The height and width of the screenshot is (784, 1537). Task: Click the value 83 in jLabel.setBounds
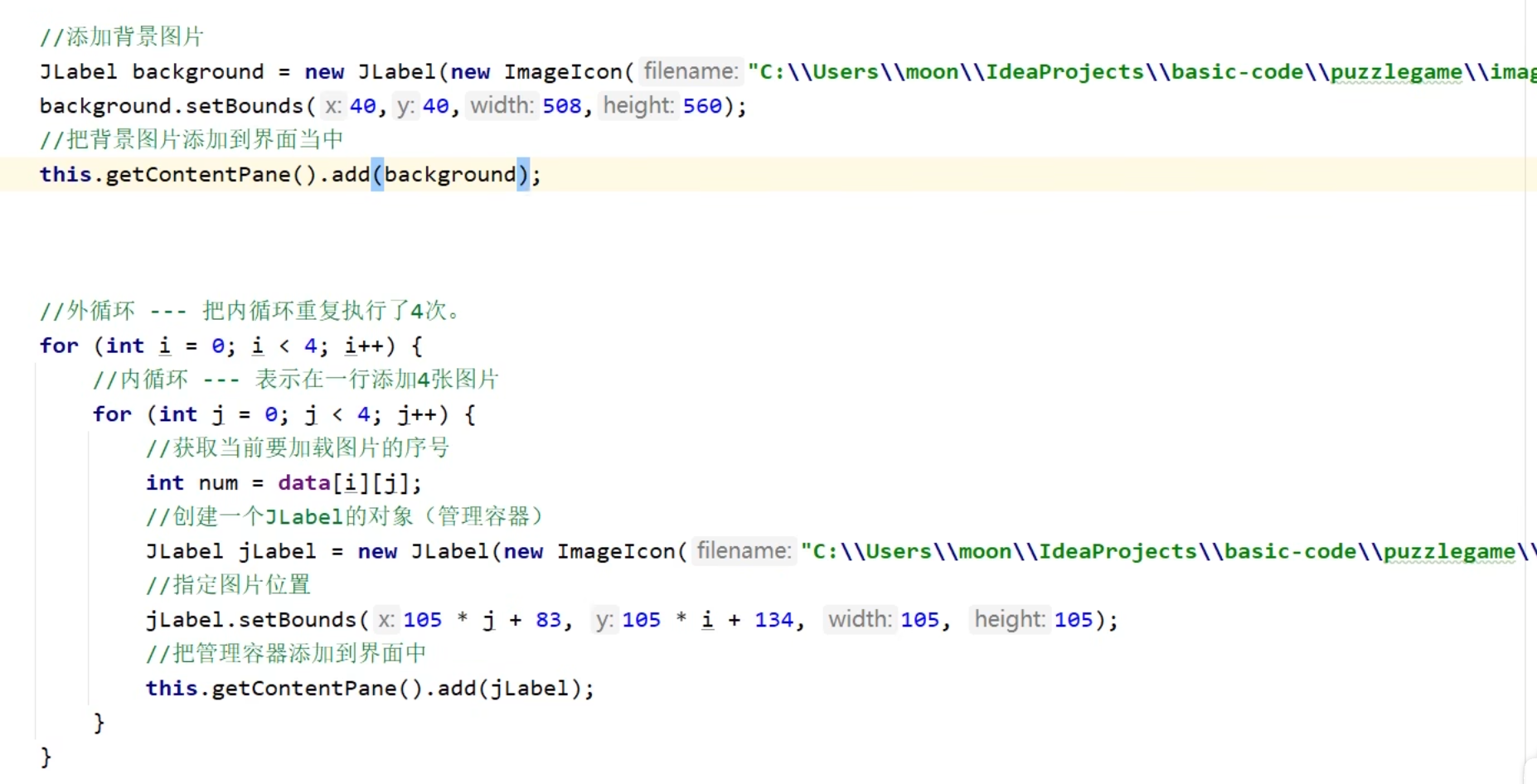(548, 620)
